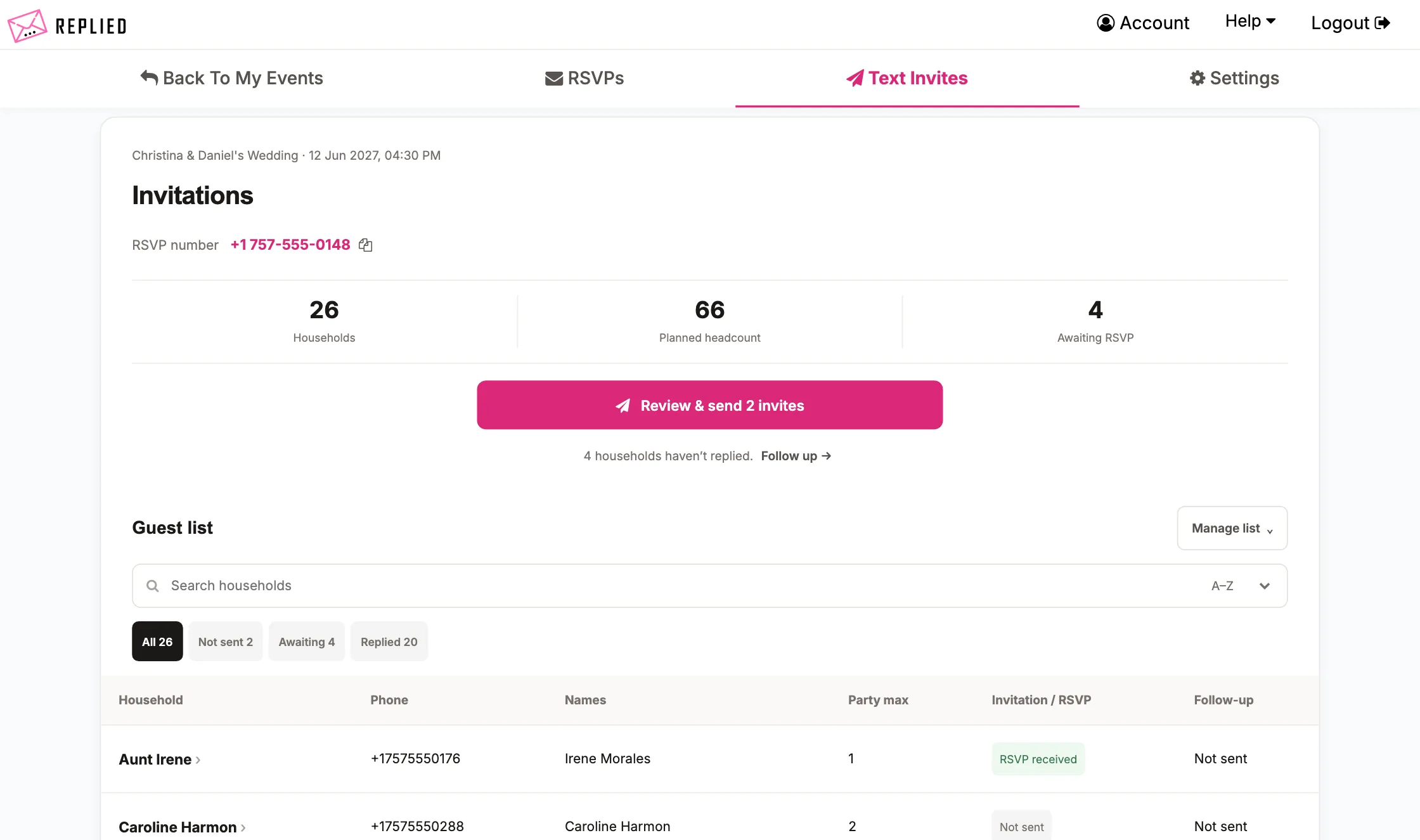
Task: Click the Settings gear icon
Action: coord(1197,78)
